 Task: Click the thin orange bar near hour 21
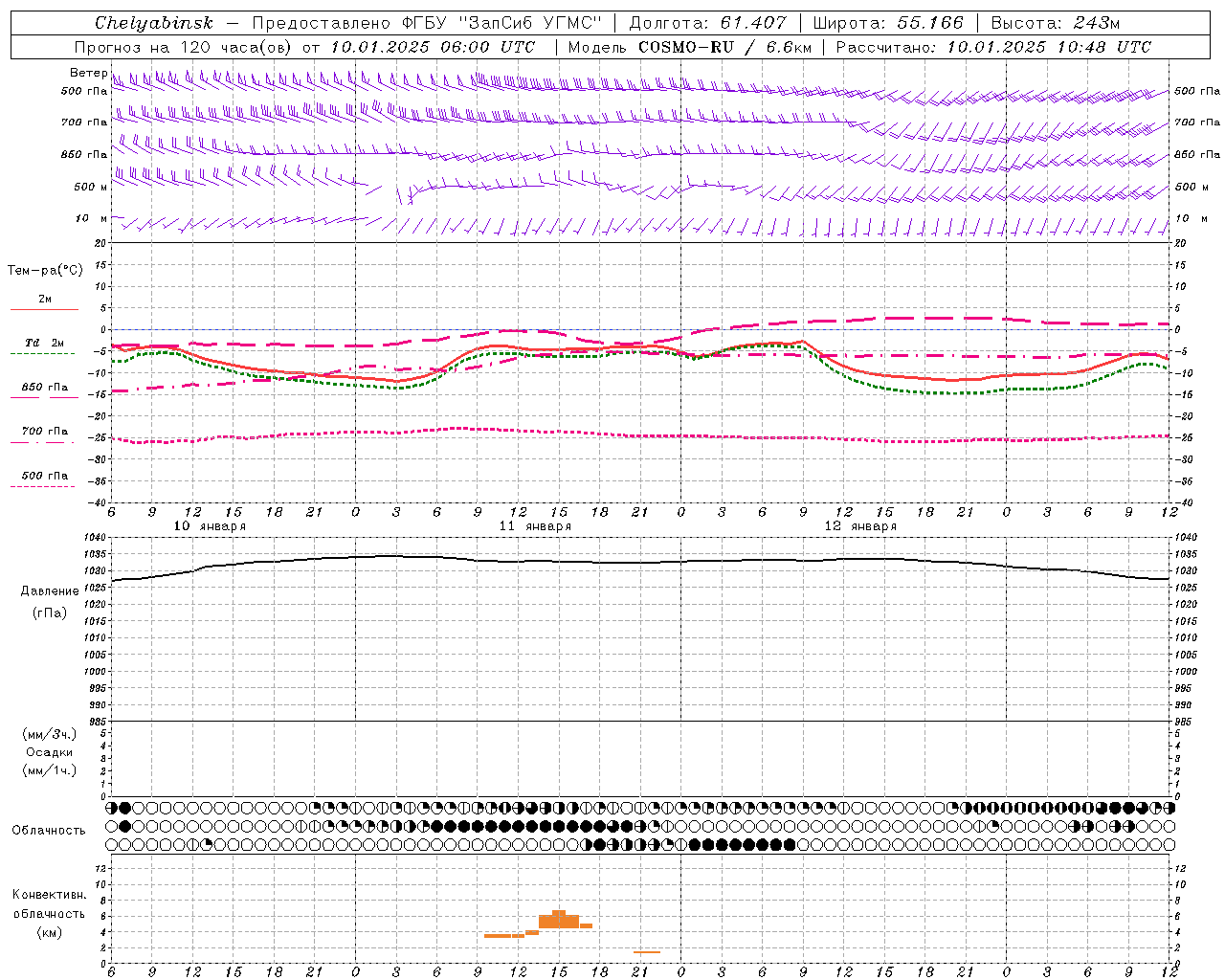(647, 951)
